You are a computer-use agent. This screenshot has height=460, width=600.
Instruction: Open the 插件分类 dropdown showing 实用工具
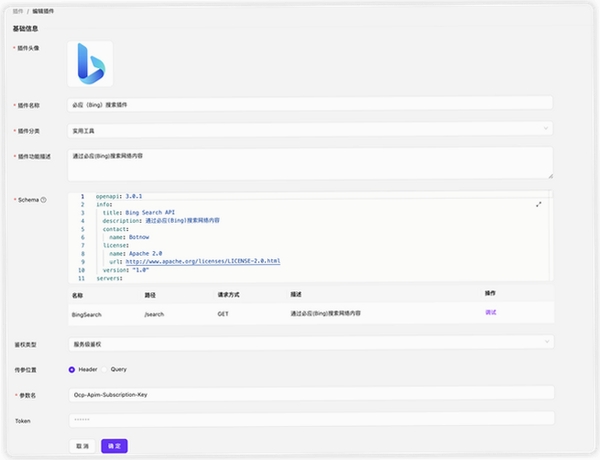click(310, 130)
